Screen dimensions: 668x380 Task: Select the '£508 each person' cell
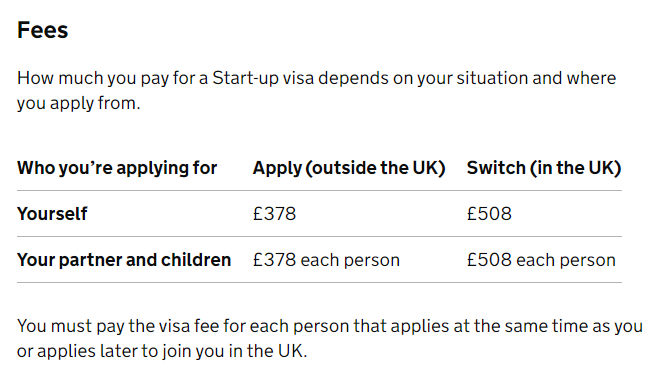coord(541,260)
